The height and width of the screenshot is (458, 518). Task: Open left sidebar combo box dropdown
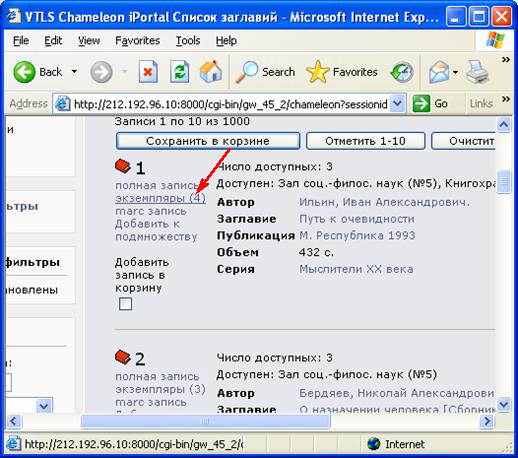coord(44,406)
